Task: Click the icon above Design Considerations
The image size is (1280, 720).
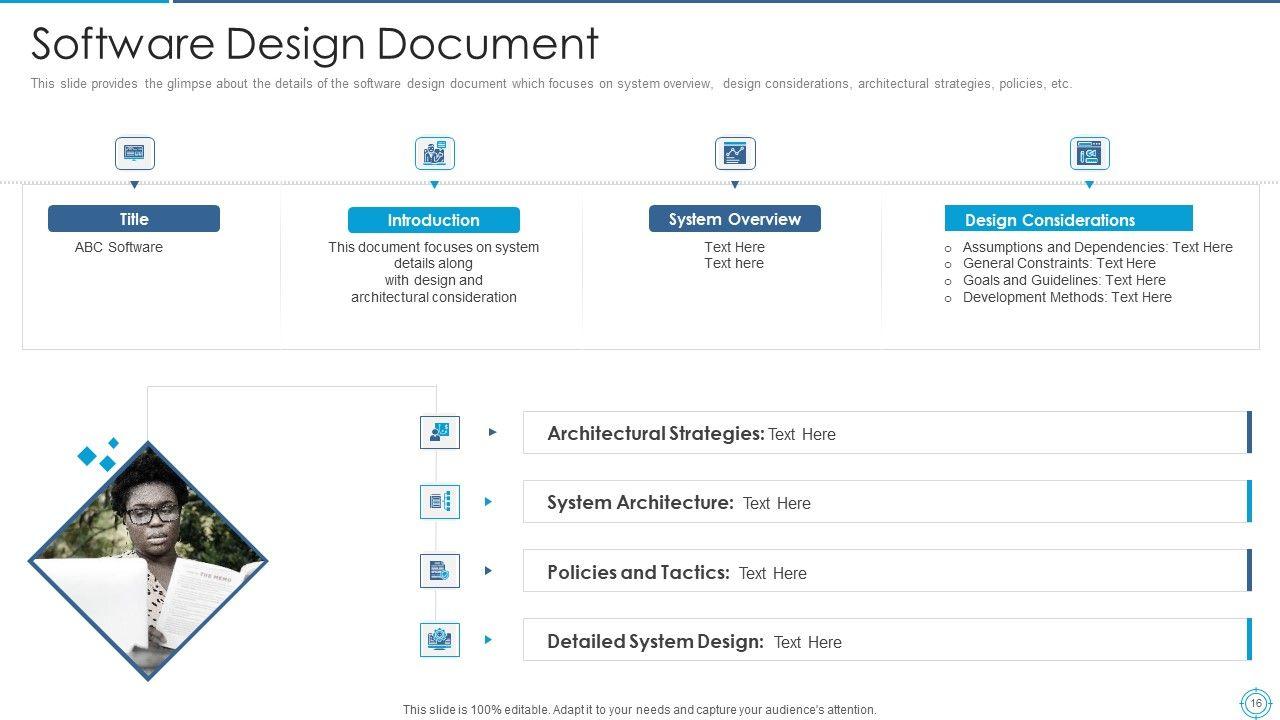Action: 1089,154
